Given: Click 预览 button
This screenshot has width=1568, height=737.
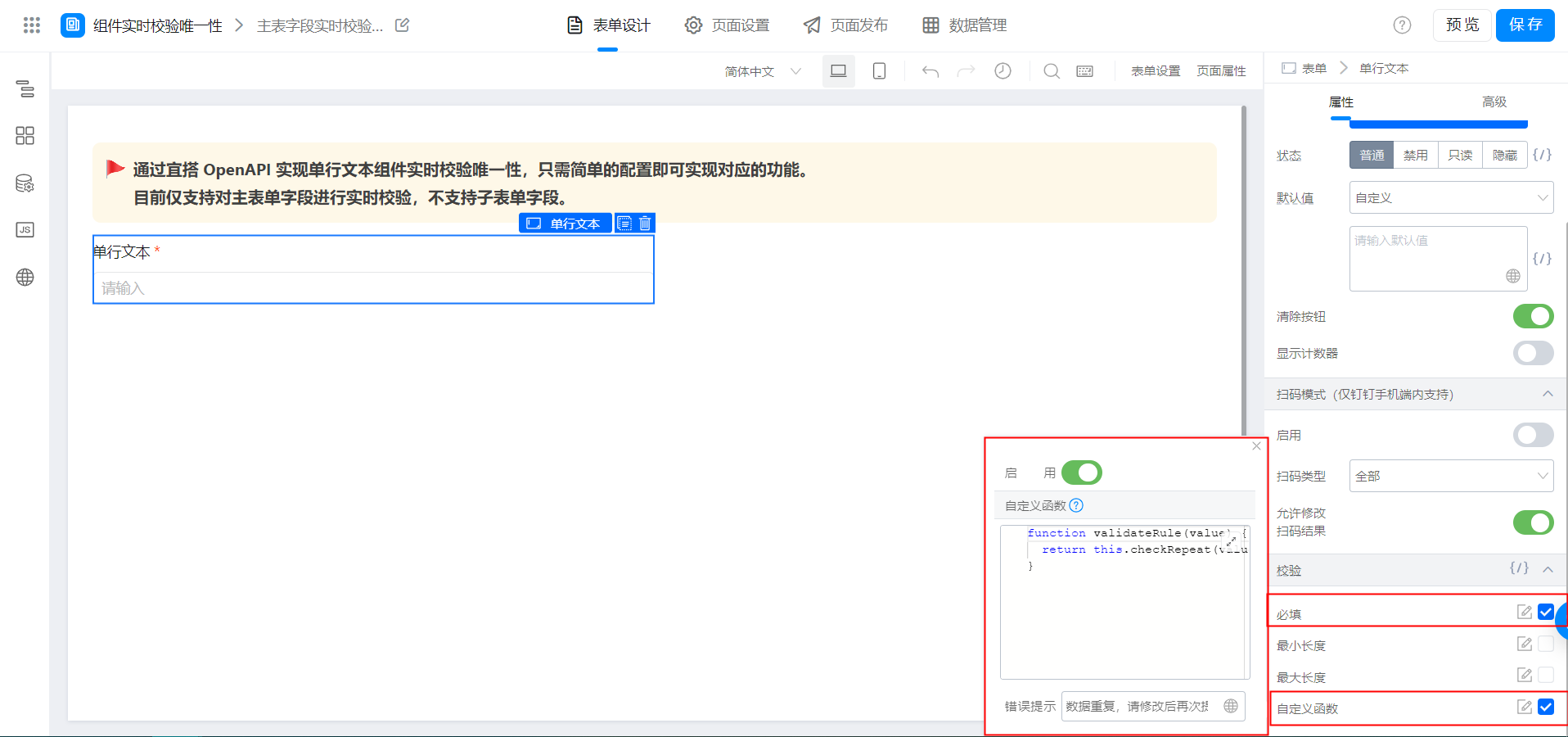Looking at the screenshot, I should click(1462, 25).
